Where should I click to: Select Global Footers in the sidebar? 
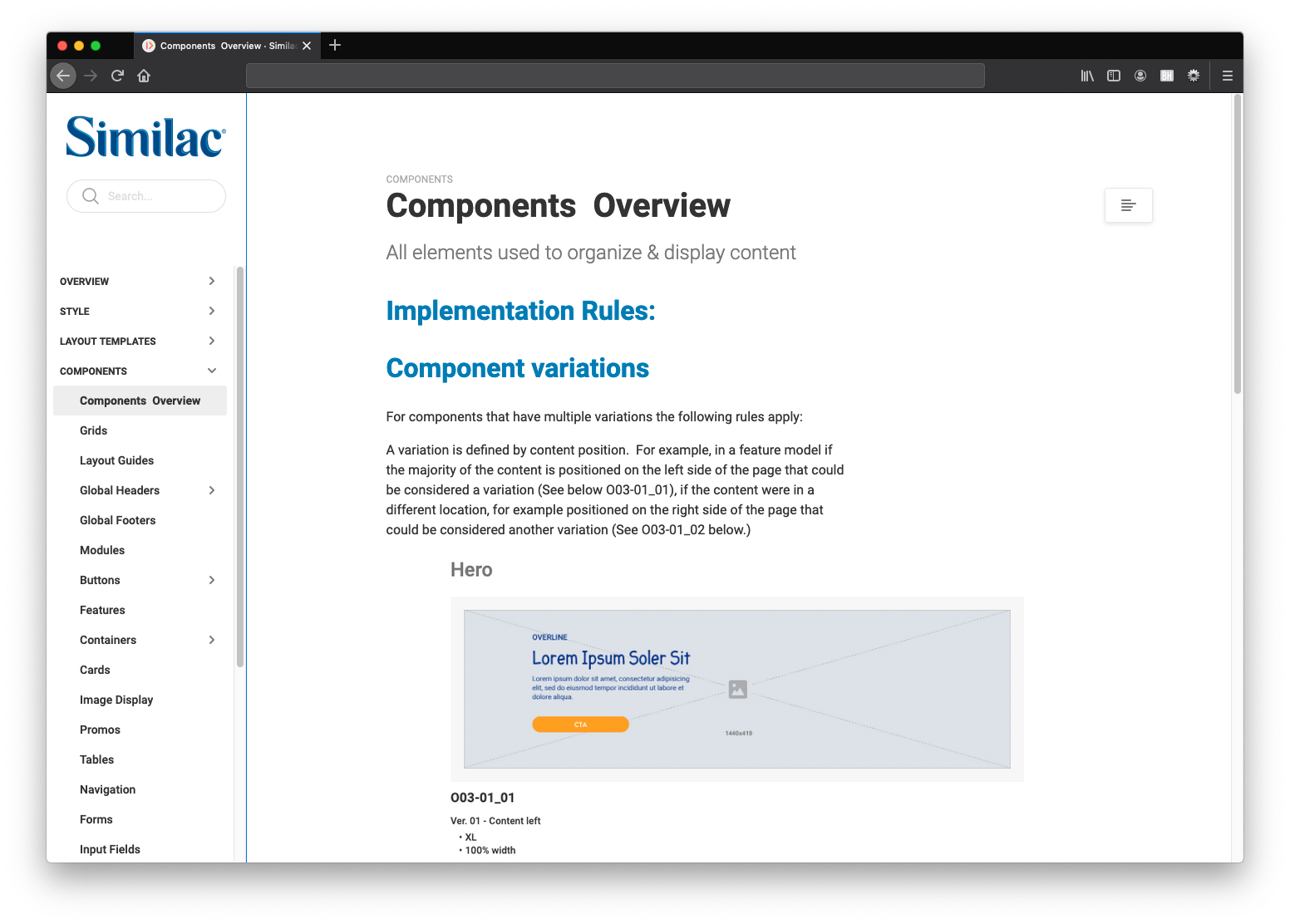[117, 520]
